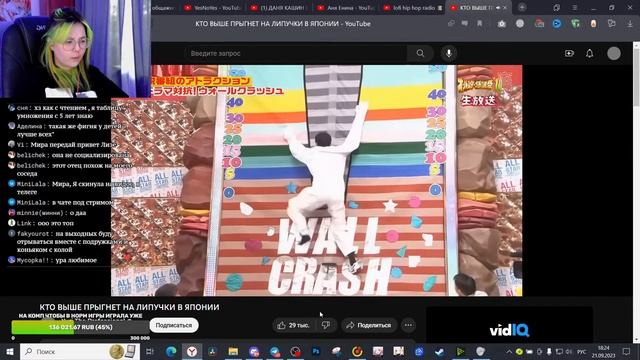Open Task View on the taskbar

click(149, 351)
